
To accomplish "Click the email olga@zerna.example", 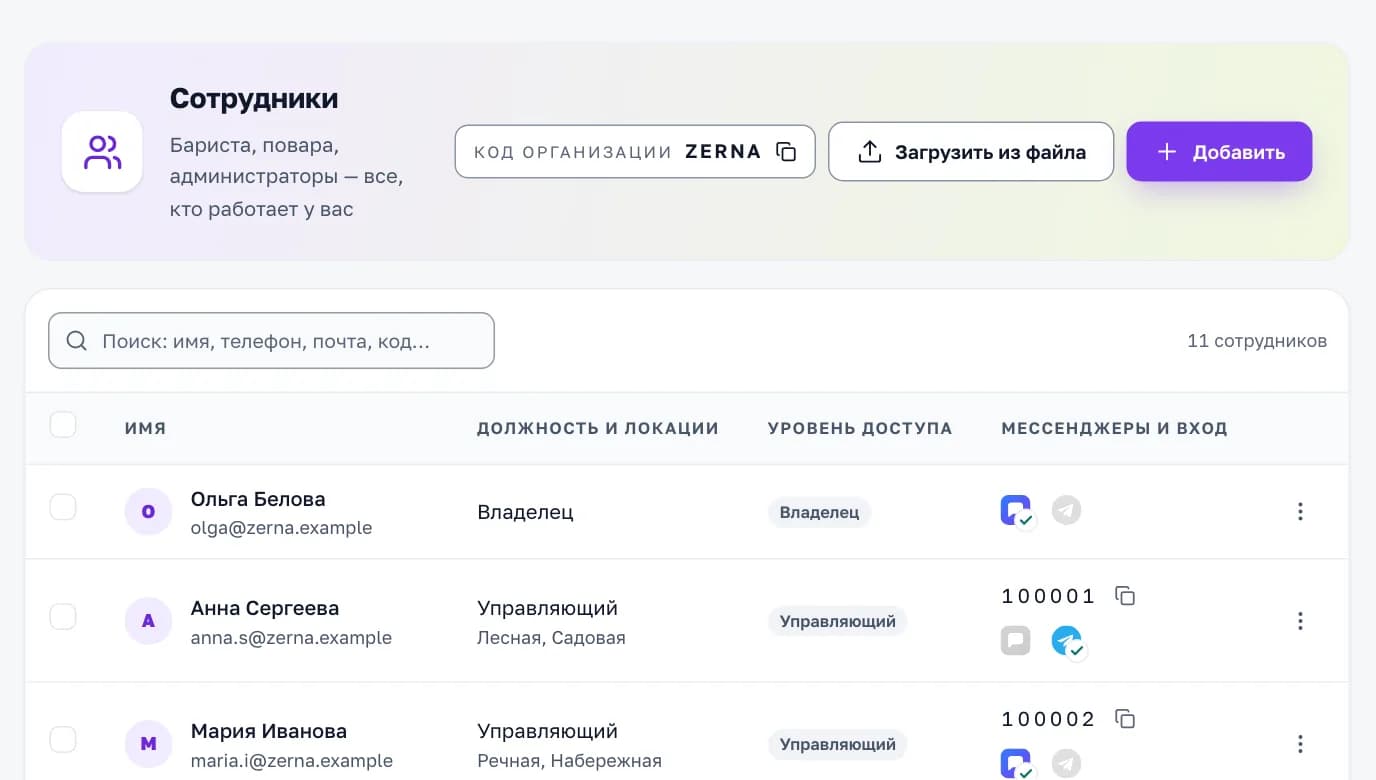I will pos(281,528).
